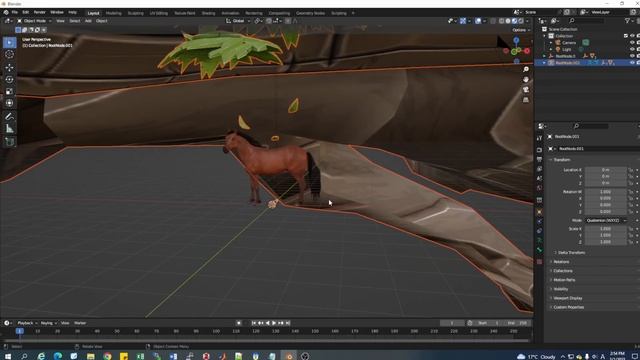Switch to the Modeling workspace tab
The image size is (640, 360).
tap(113, 13)
